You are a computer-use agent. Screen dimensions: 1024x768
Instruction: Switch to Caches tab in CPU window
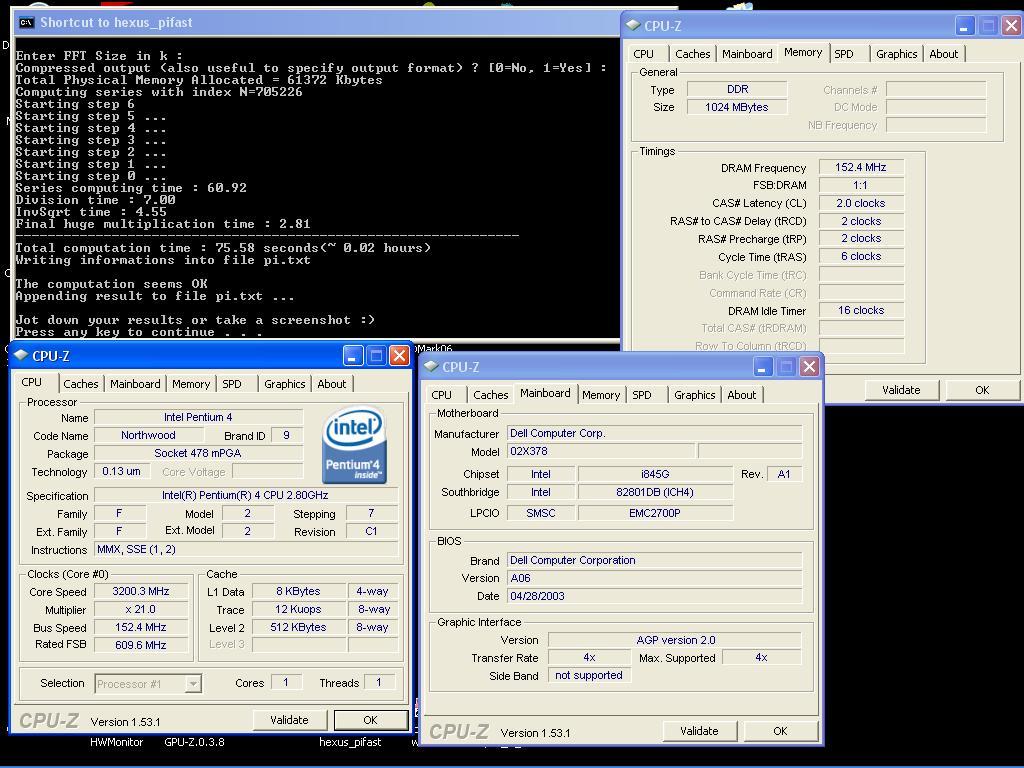(80, 384)
